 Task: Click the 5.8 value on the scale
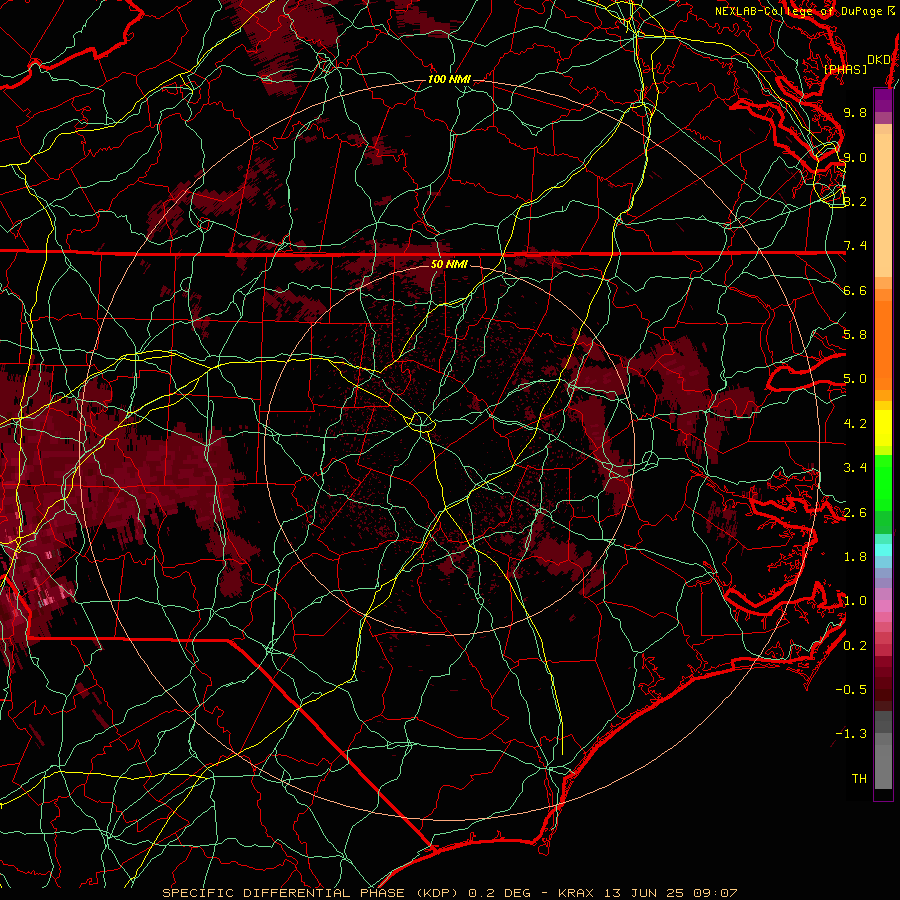855,335
